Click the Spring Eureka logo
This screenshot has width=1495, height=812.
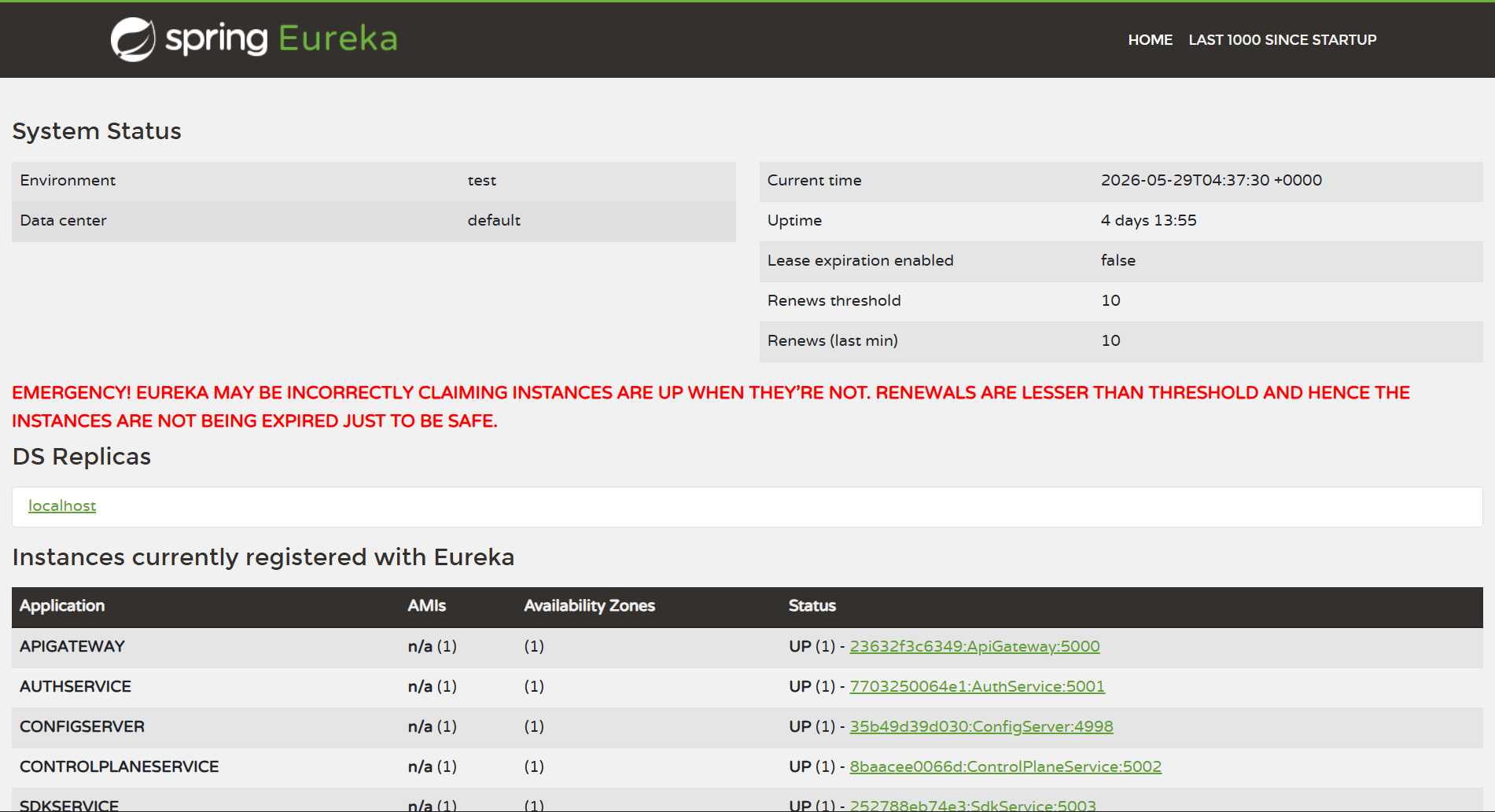coord(254,39)
